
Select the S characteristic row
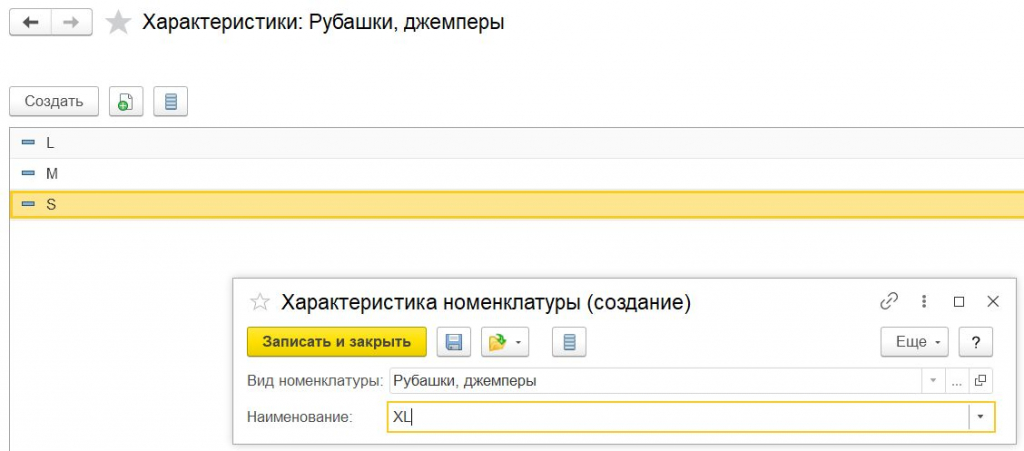coord(517,204)
